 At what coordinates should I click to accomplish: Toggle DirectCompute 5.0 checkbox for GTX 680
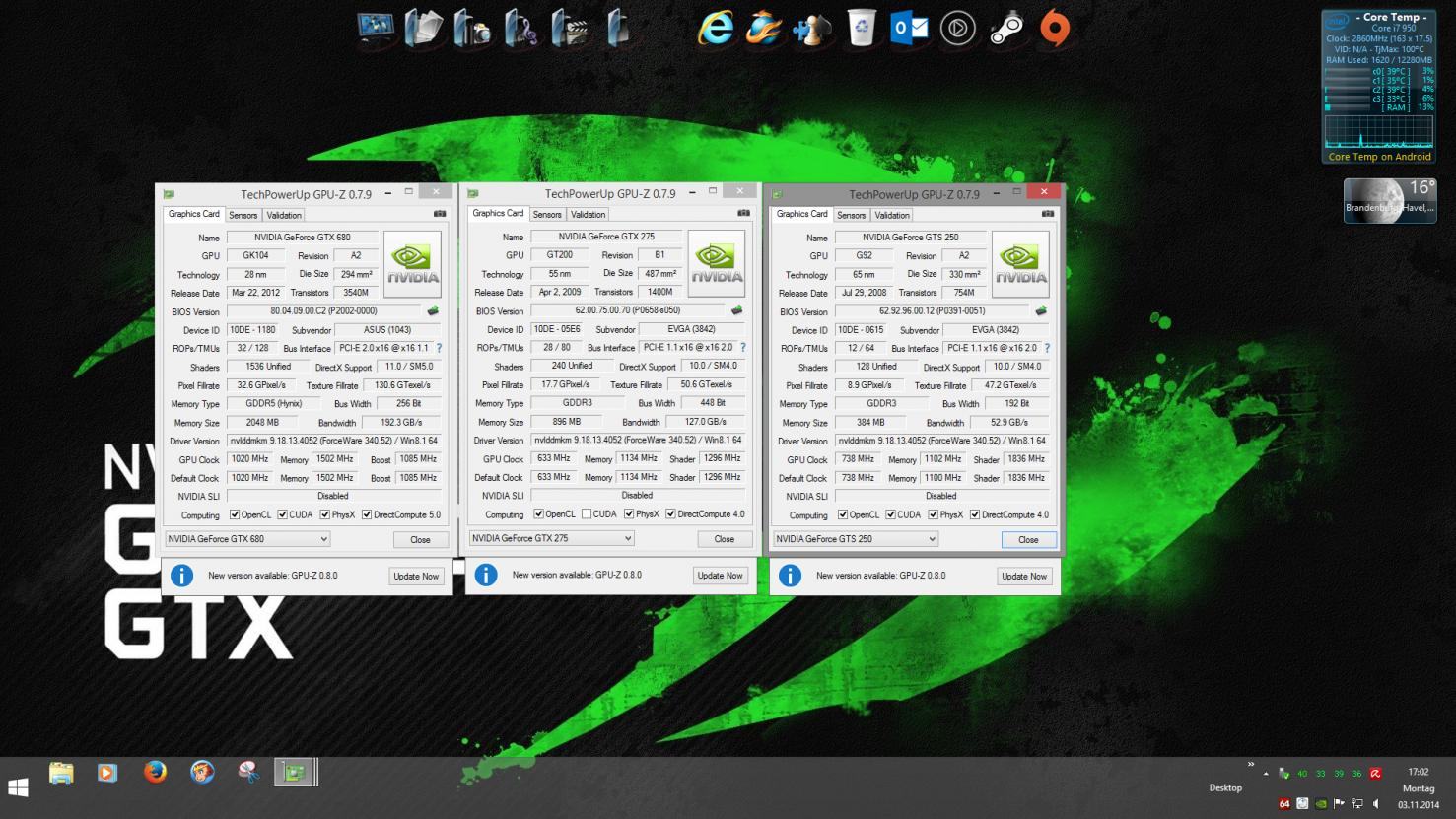tap(367, 514)
